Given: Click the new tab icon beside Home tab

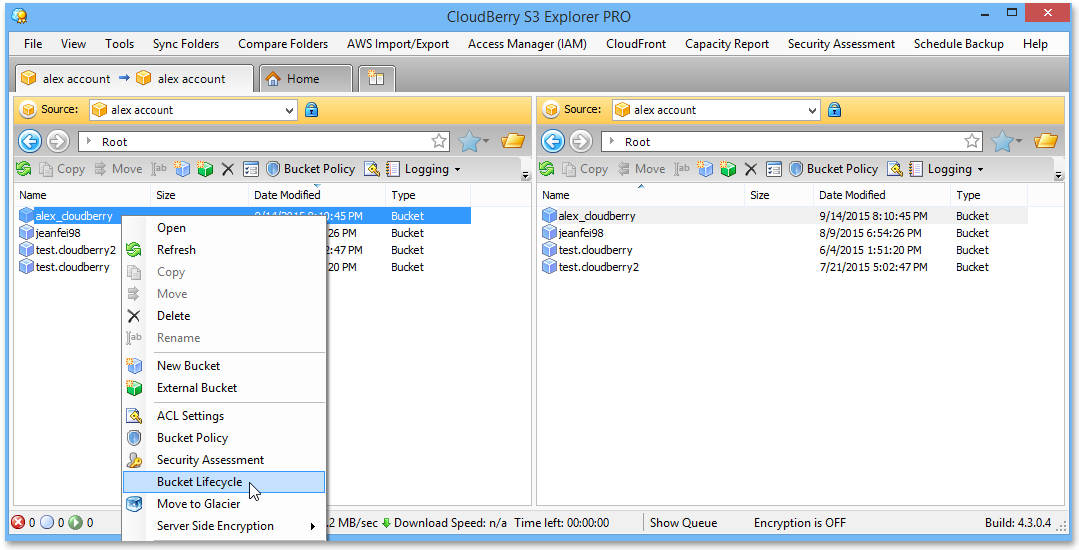Looking at the screenshot, I should (376, 78).
